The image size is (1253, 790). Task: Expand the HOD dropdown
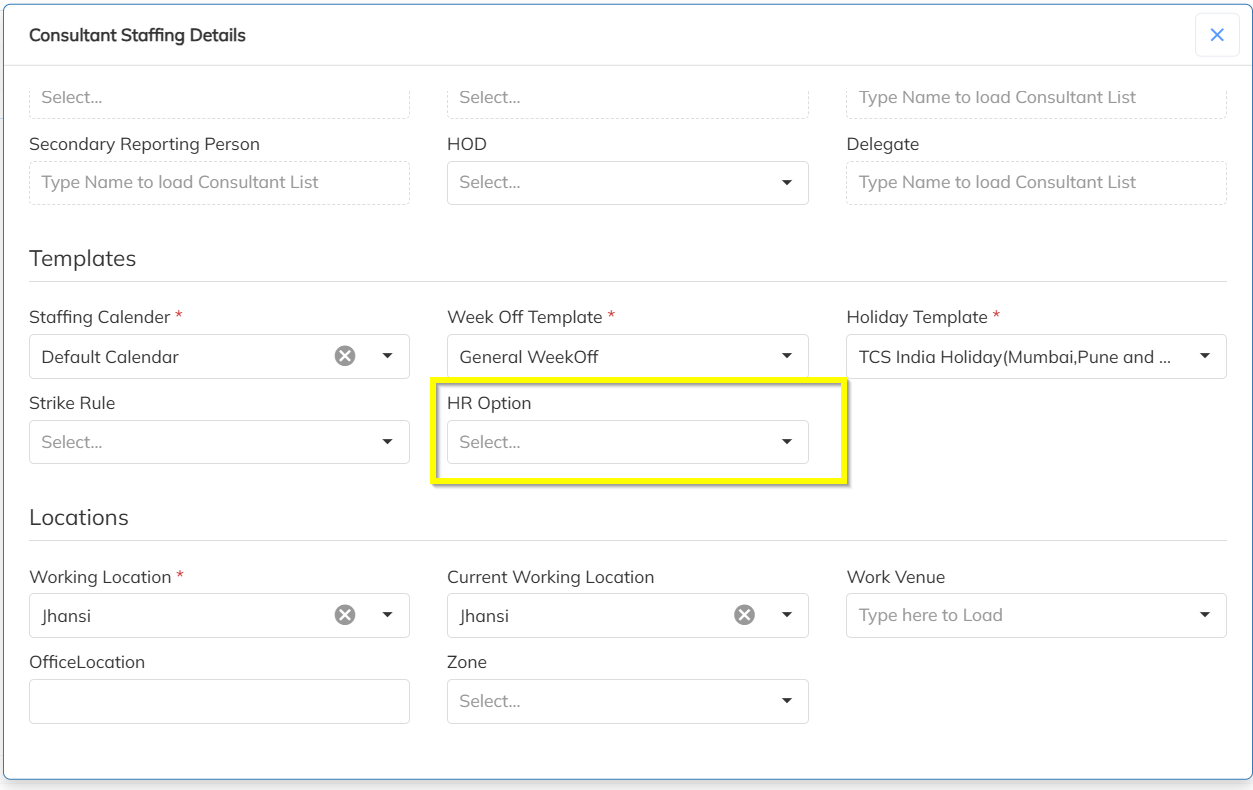pos(787,183)
